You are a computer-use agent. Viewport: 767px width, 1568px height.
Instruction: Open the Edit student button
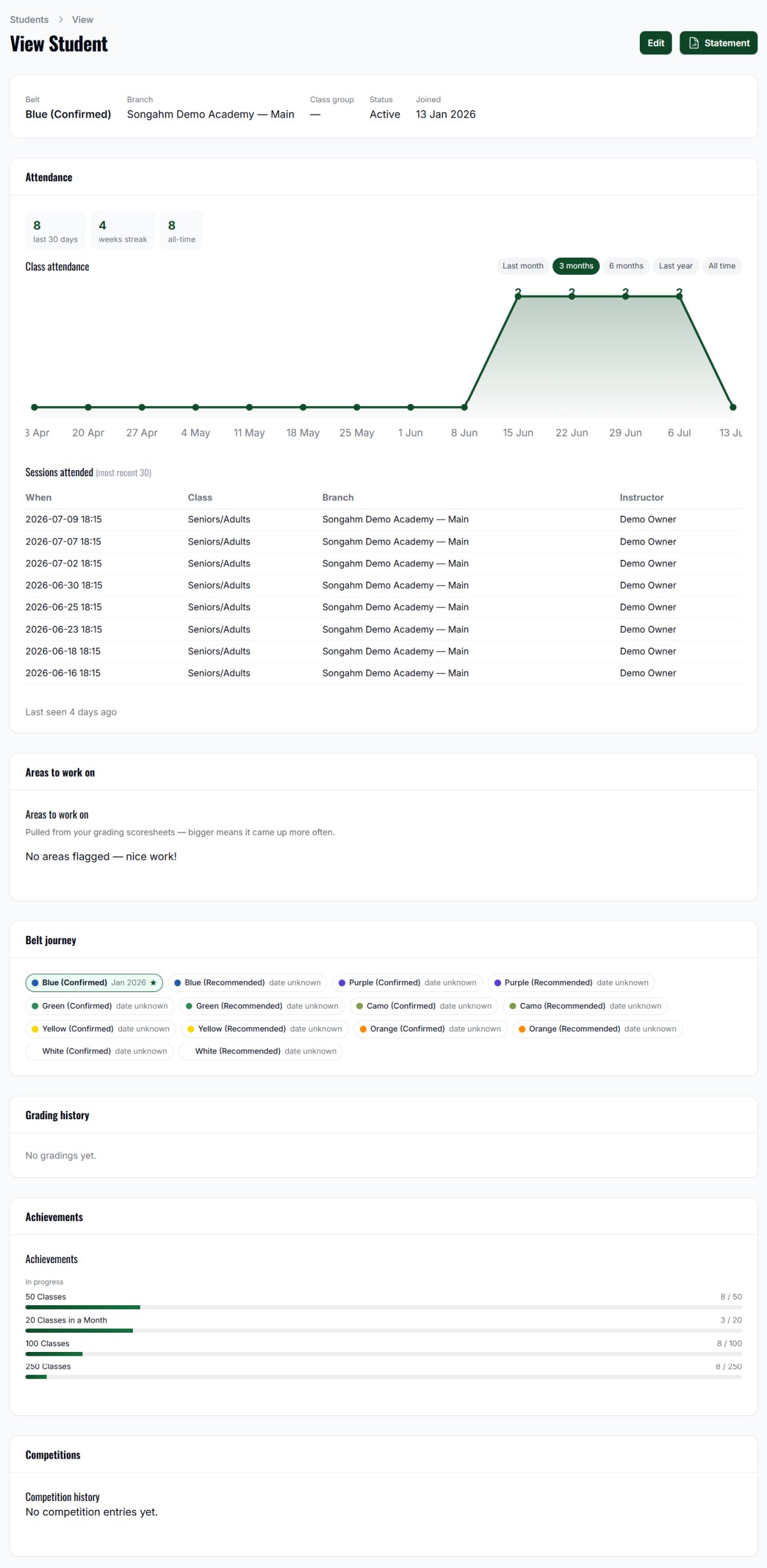[x=656, y=43]
